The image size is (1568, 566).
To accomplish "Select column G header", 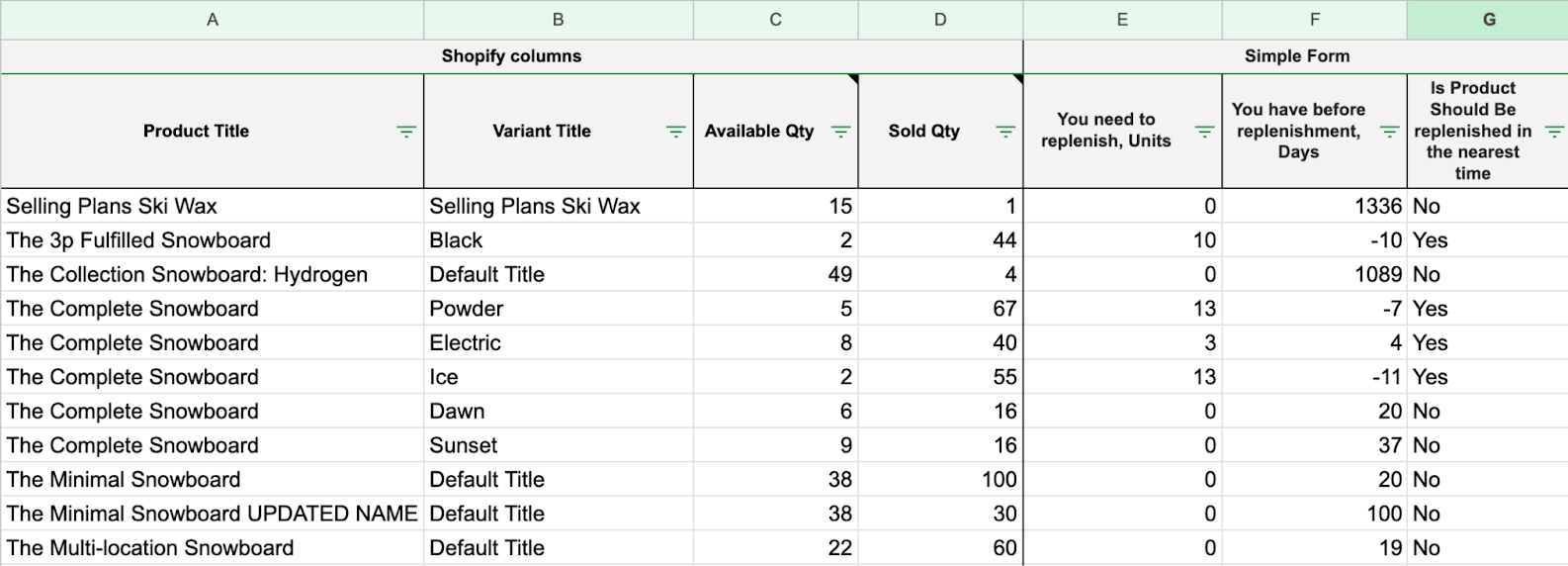I will (x=1488, y=20).
